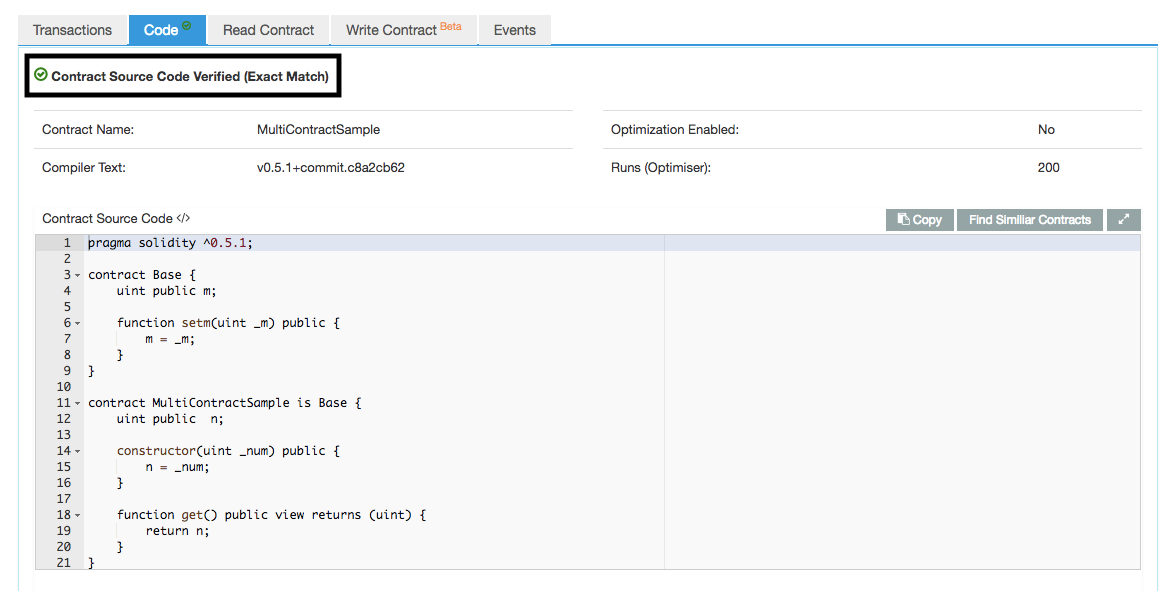Click the Find Similiar Contracts button

(x=1029, y=219)
